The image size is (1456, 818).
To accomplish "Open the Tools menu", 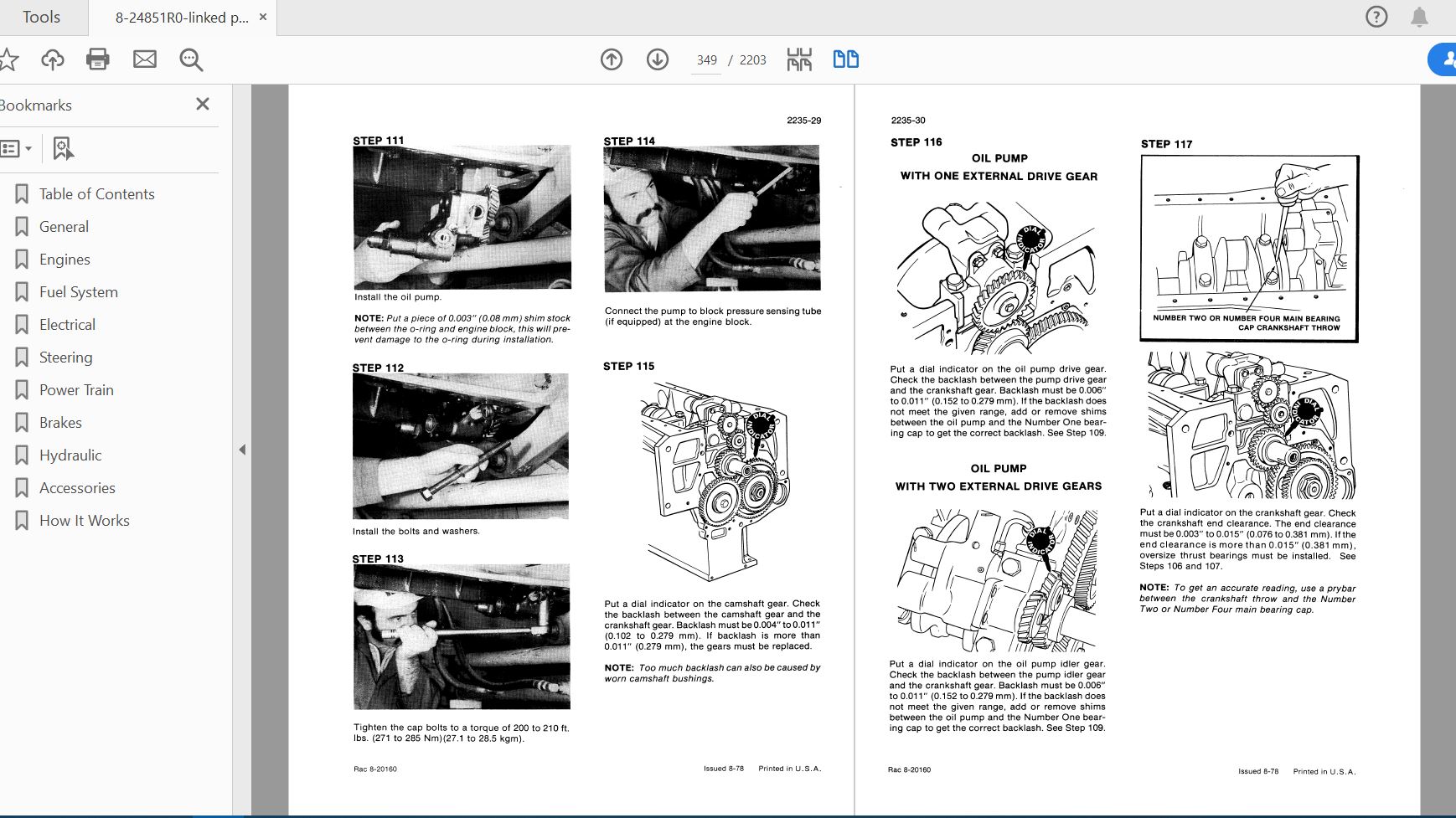I will pyautogui.click(x=42, y=17).
